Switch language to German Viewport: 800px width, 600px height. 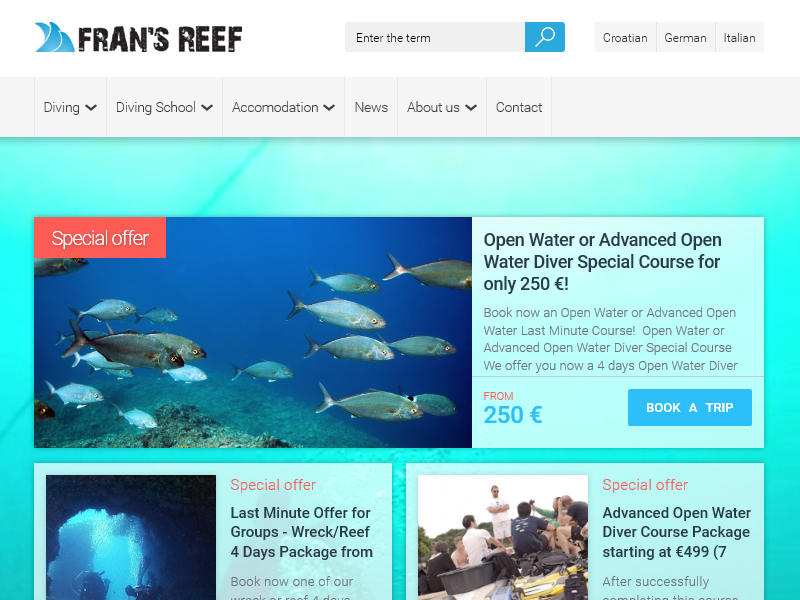(685, 37)
